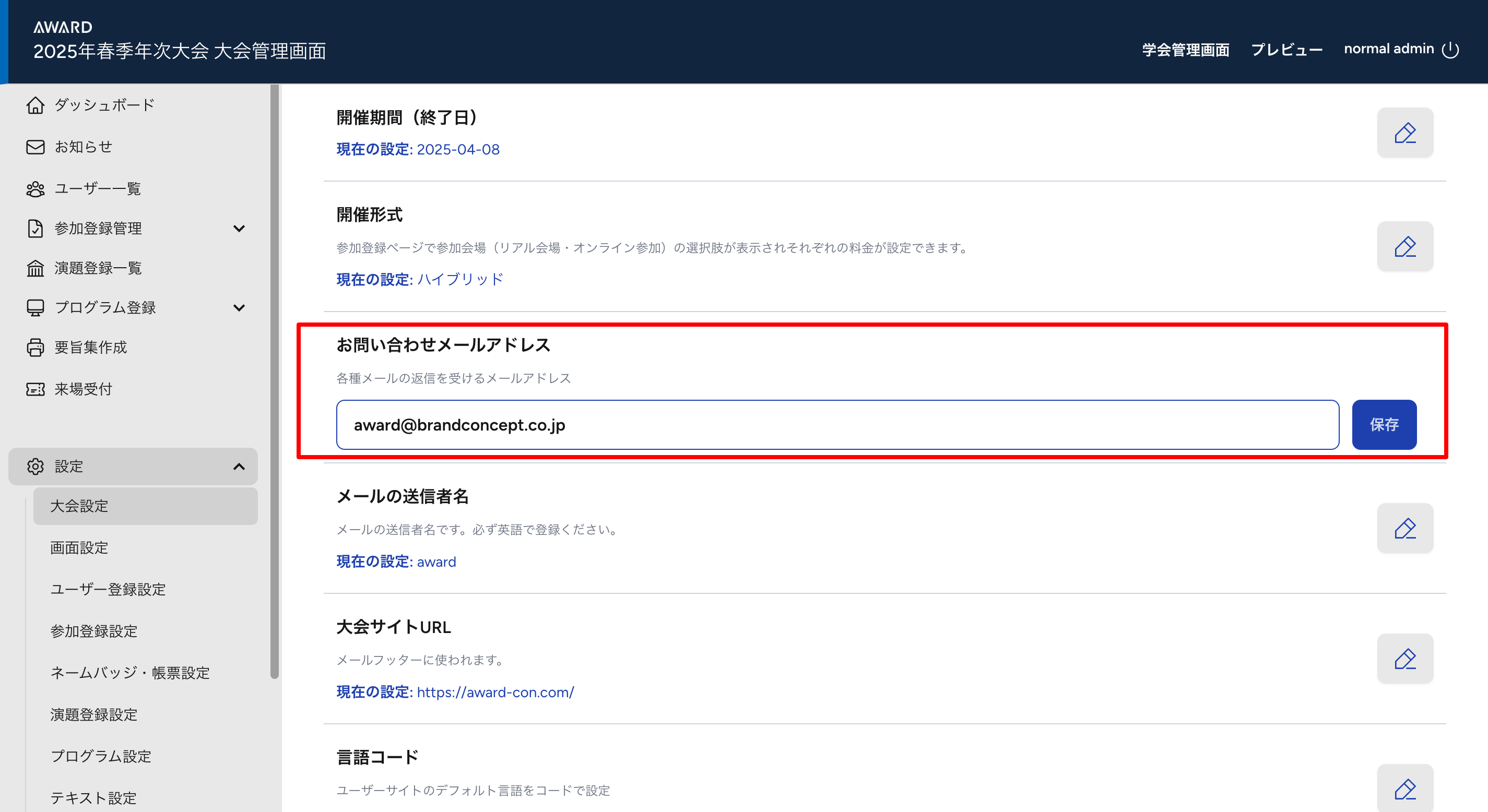Edit the メールの送信者名 setting
This screenshot has width=1488, height=812.
(x=1404, y=528)
